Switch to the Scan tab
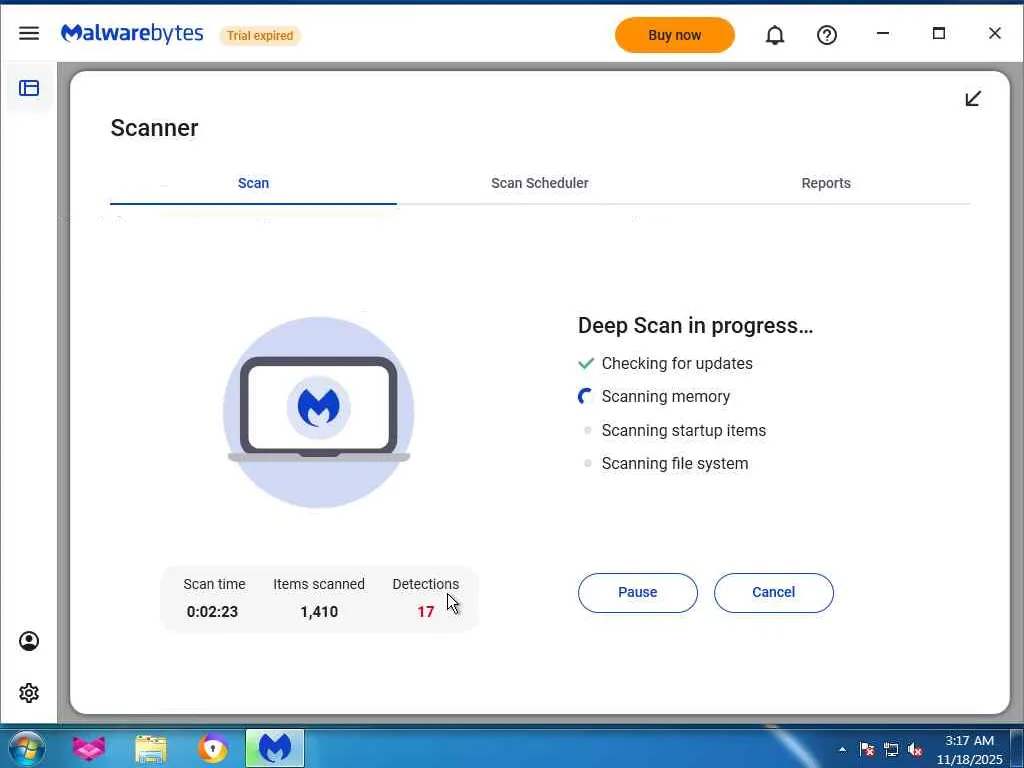This screenshot has height=768, width=1024. (253, 184)
